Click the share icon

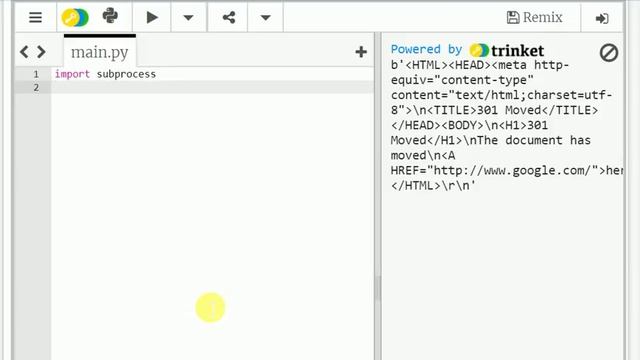pyautogui.click(x=229, y=17)
